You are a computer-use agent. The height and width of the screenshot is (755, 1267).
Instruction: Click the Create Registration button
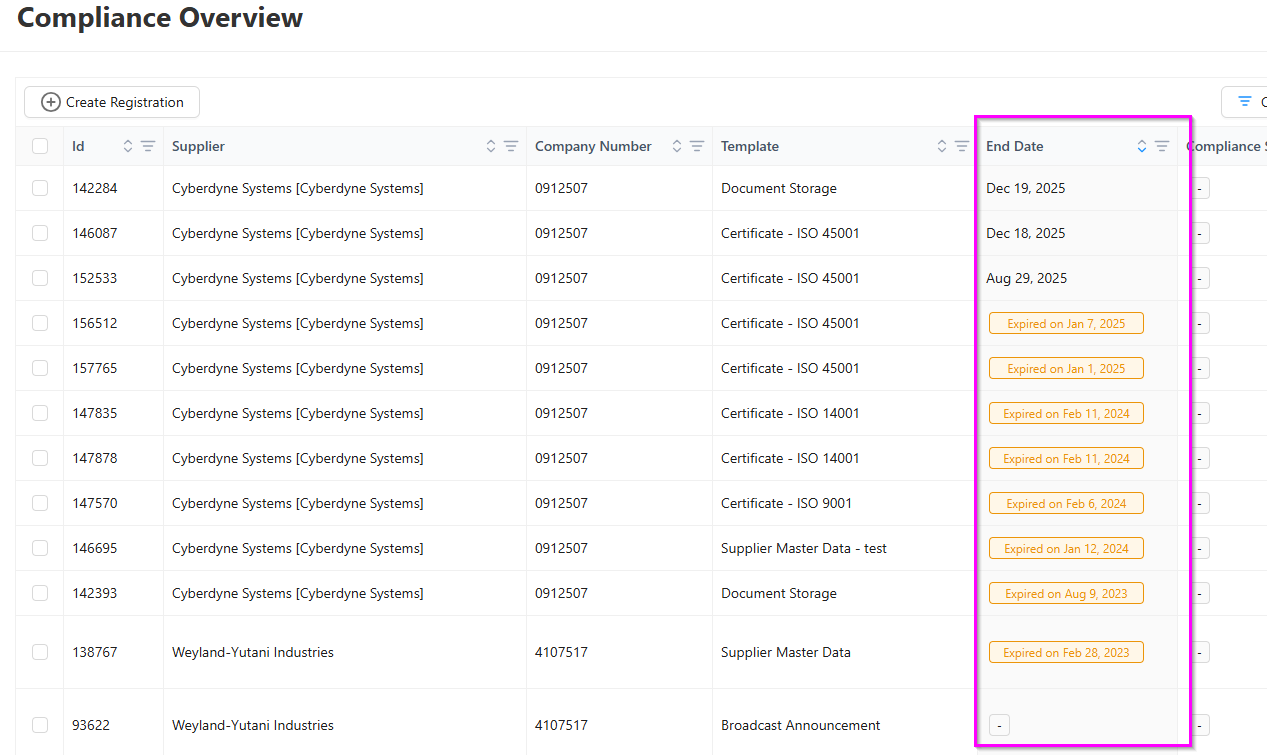click(112, 102)
